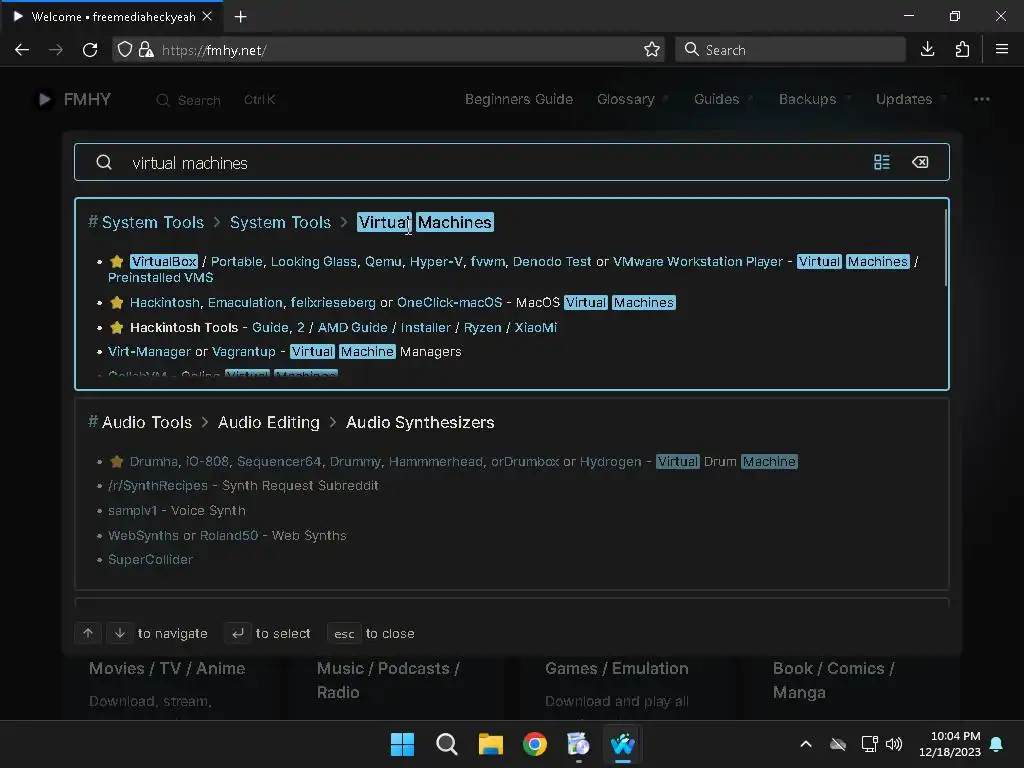Open the OneClick-macOS link
This screenshot has width=1024, height=768.
click(x=449, y=302)
